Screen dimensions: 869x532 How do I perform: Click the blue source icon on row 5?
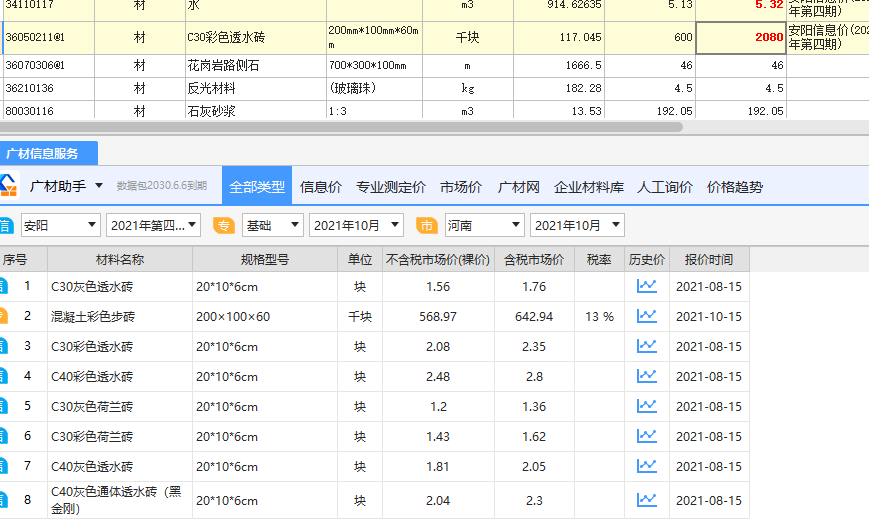pos(3,406)
